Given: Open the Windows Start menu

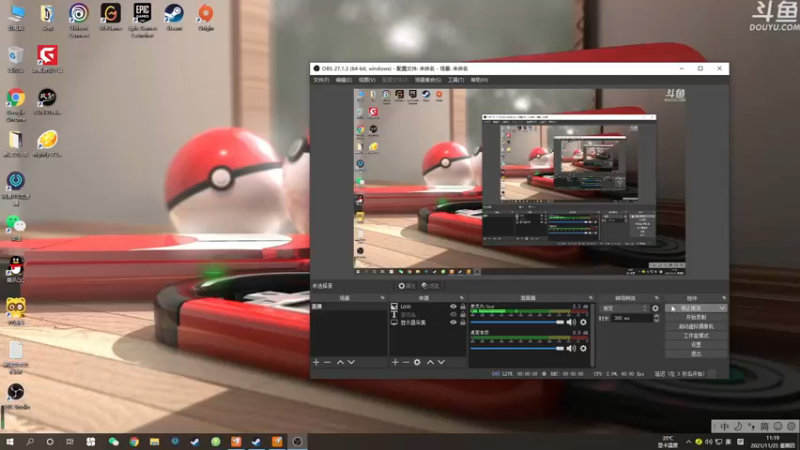Looking at the screenshot, I should (x=10, y=442).
